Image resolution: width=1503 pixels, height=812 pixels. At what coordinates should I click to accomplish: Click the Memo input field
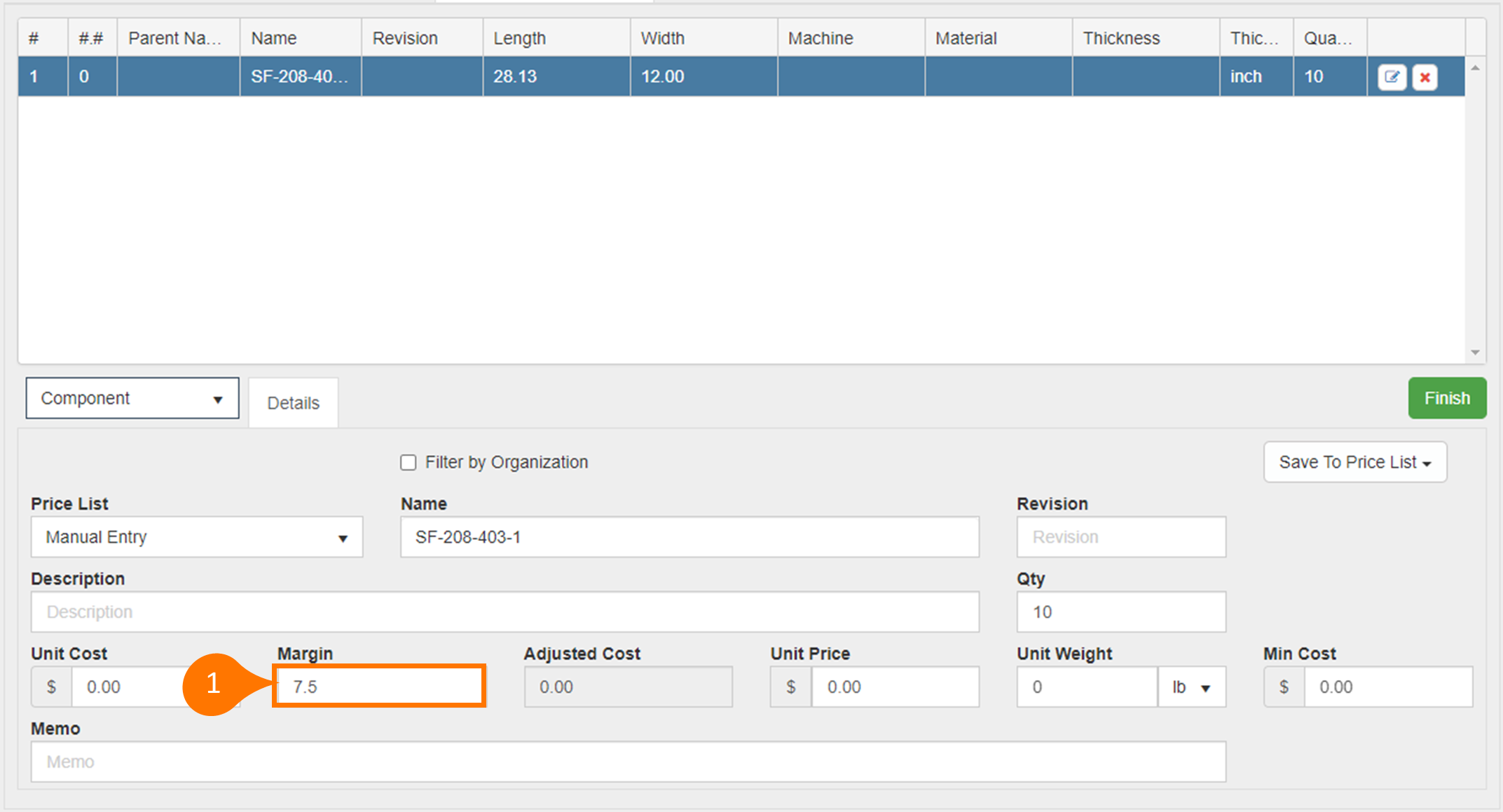point(628,762)
